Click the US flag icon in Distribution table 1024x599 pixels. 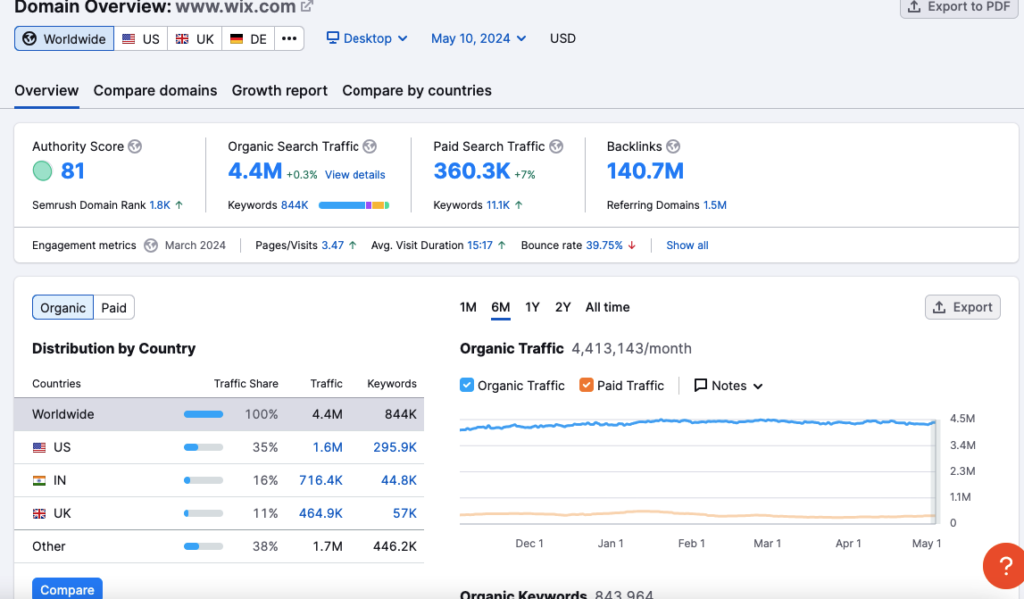pyautogui.click(x=39, y=447)
